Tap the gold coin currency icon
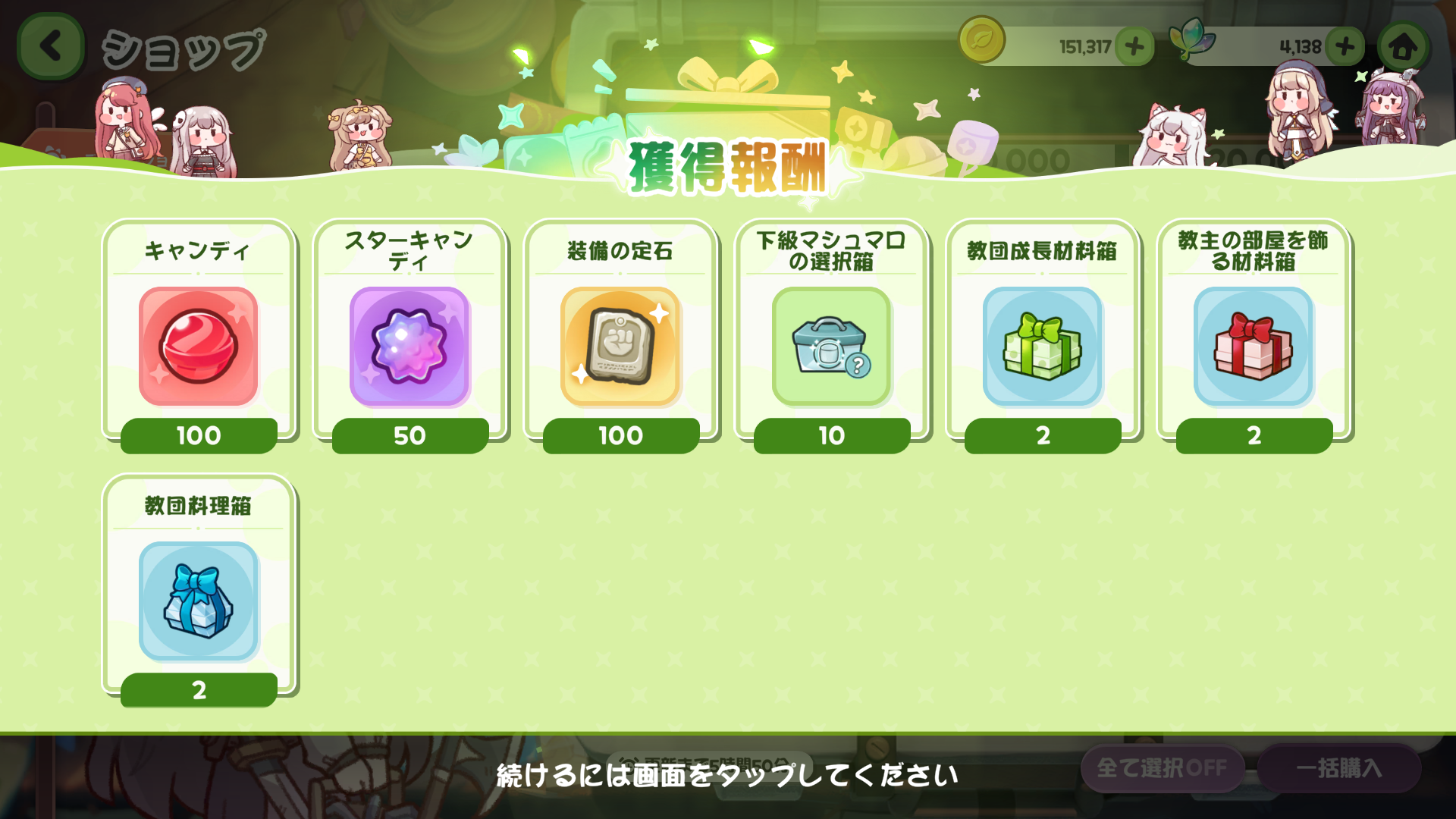 point(981,39)
